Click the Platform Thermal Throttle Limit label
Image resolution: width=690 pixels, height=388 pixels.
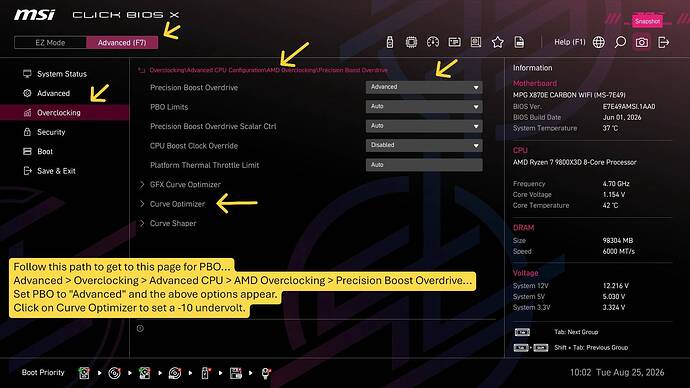coord(204,165)
